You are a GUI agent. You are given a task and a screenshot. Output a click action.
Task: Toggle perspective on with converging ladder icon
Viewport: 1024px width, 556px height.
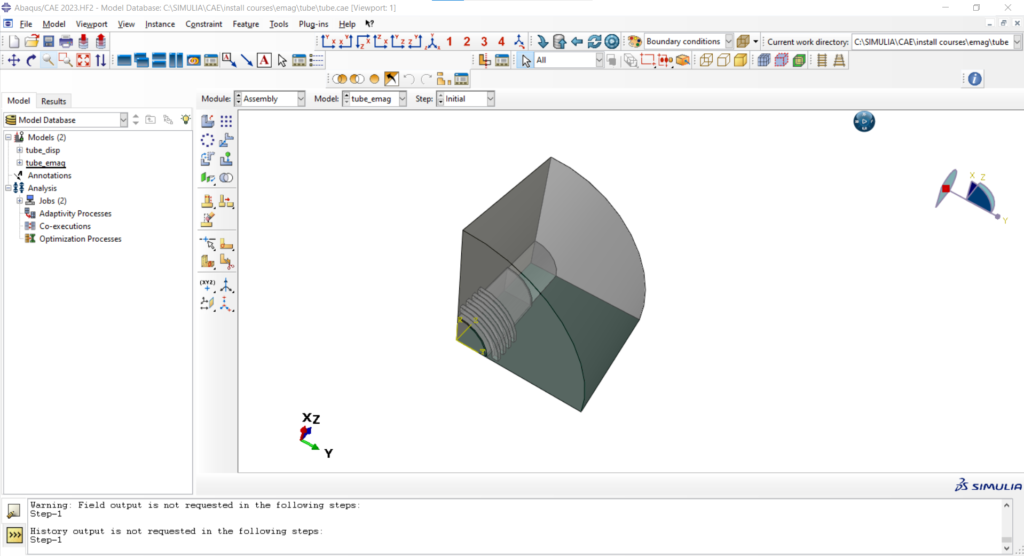[x=839, y=60]
